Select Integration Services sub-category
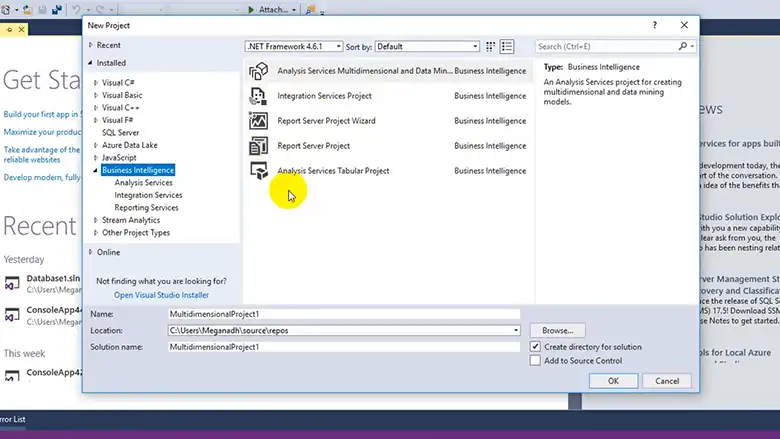The width and height of the screenshot is (780, 439). (148, 195)
